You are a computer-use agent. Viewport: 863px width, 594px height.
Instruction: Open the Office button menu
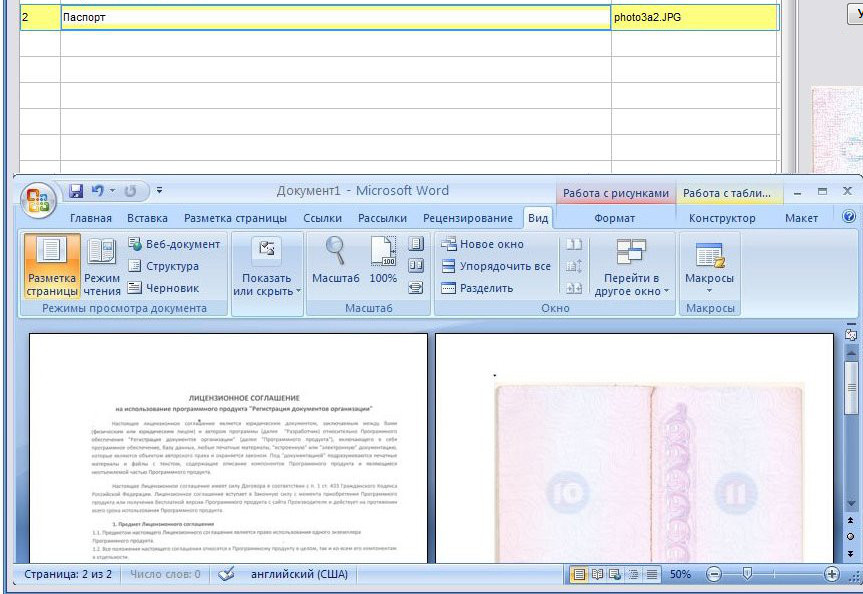[38, 199]
